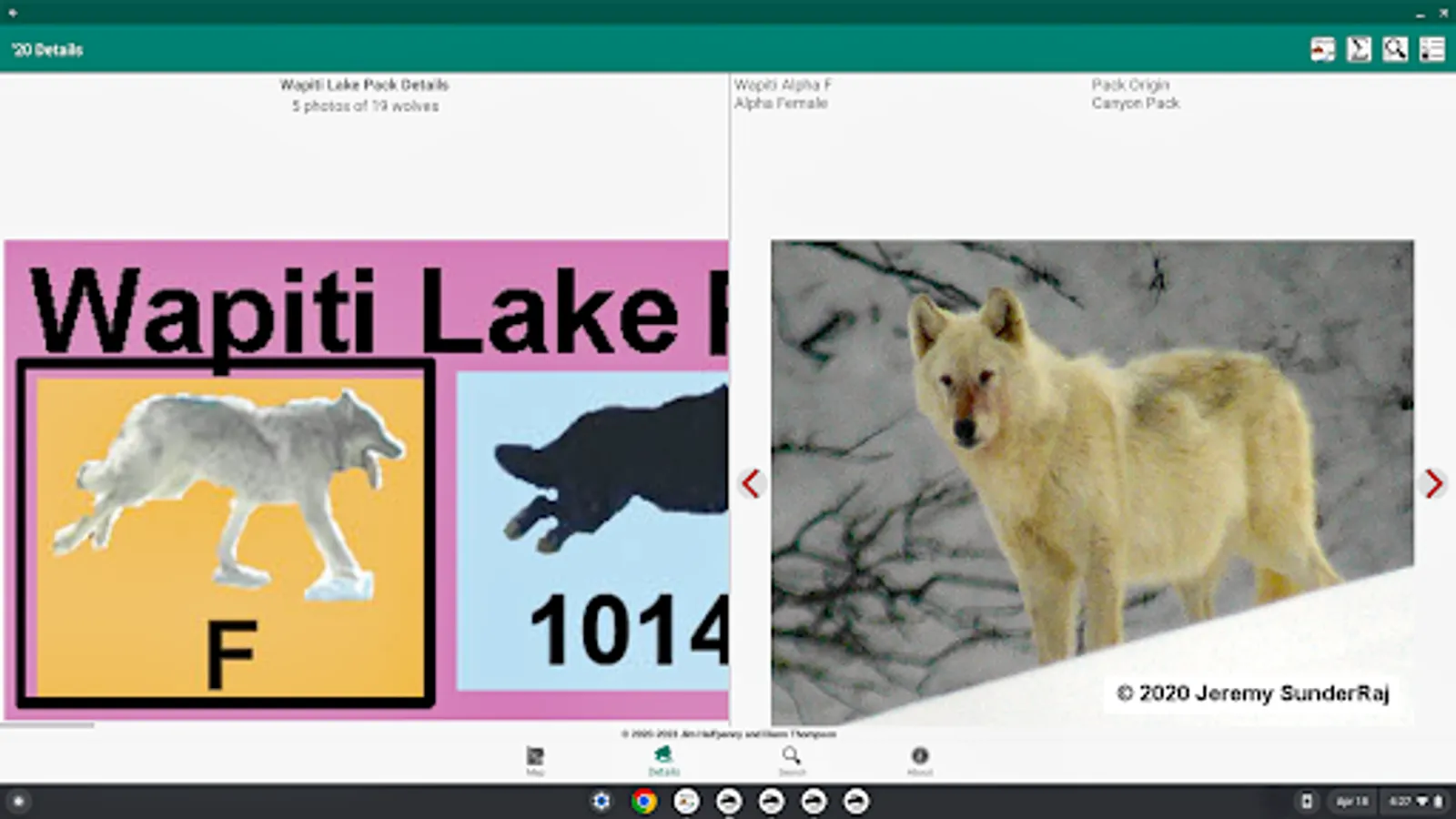The width and height of the screenshot is (1456, 819).
Task: Click the pack strip horizontal scrollbar
Action: 47,725
